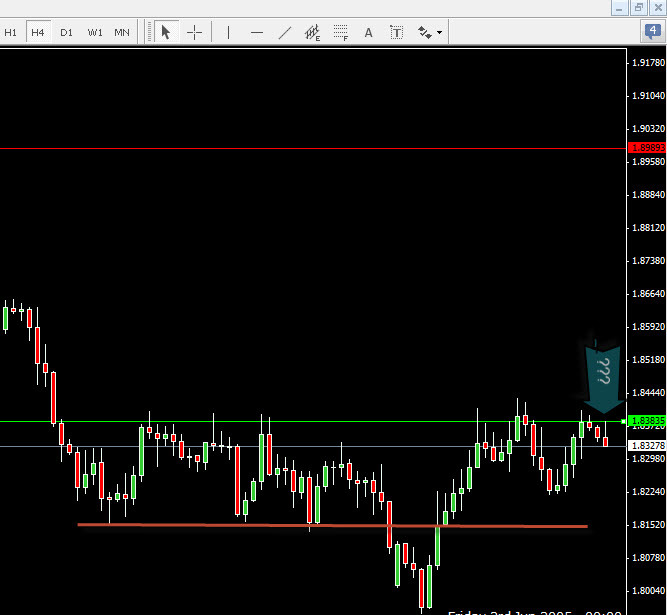
Task: Open the chat notification bubble showing 4
Action: coord(653,31)
